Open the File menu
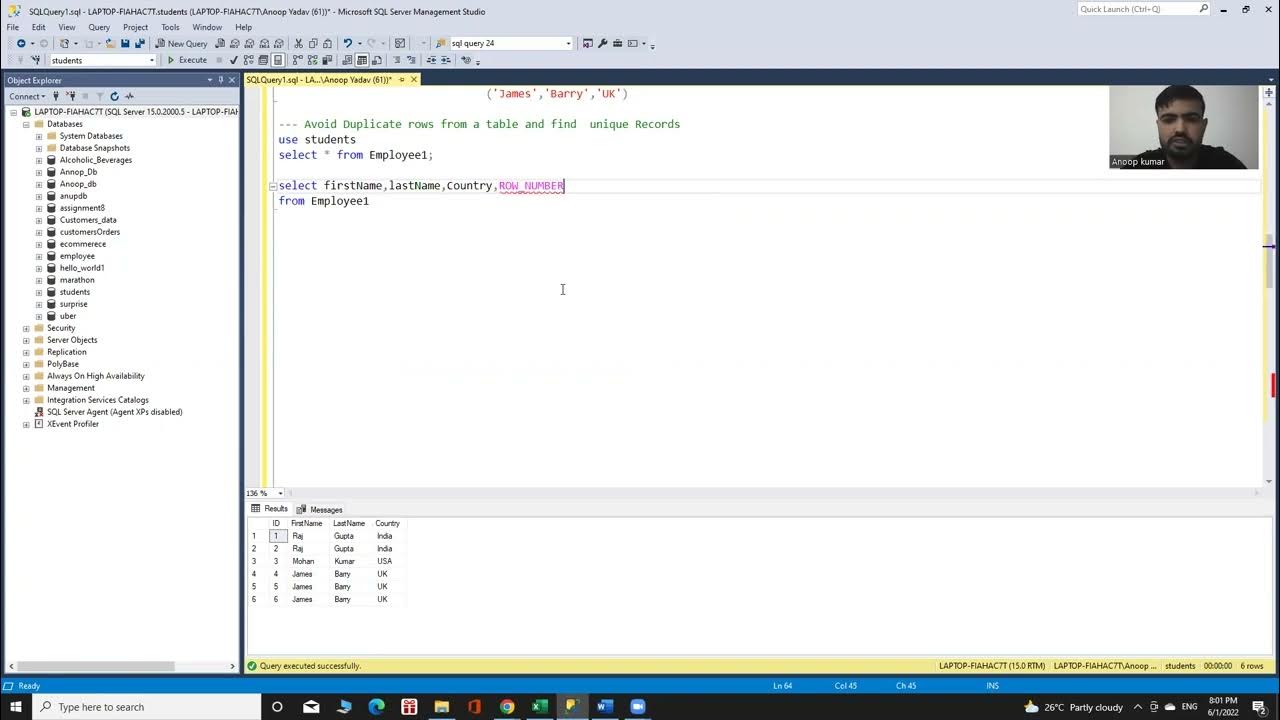 point(13,27)
